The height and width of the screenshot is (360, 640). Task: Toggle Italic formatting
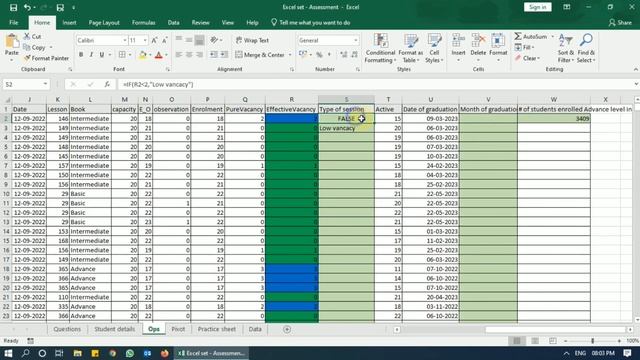pos(91,55)
